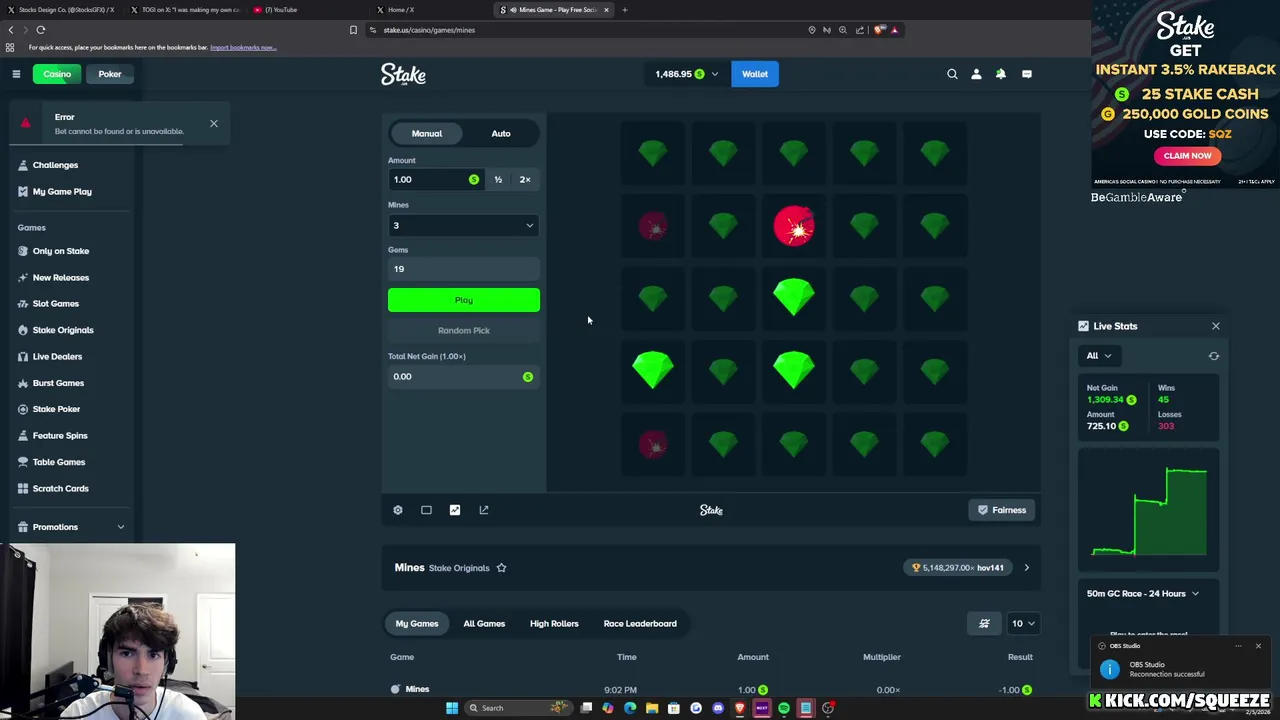Select the Race Leaderboard tab
Viewport: 1280px width, 720px height.
[640, 624]
